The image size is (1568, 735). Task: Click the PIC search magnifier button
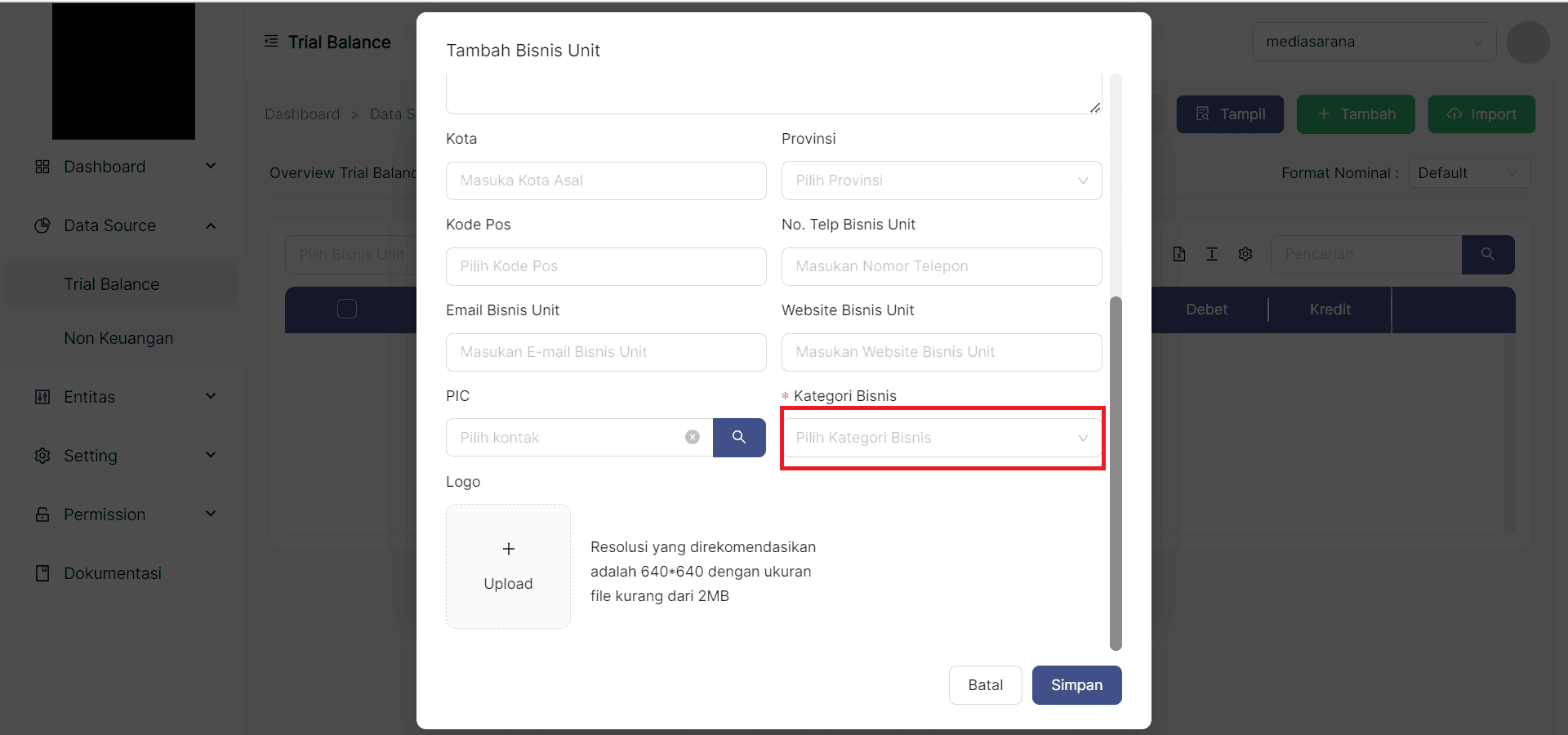(738, 438)
